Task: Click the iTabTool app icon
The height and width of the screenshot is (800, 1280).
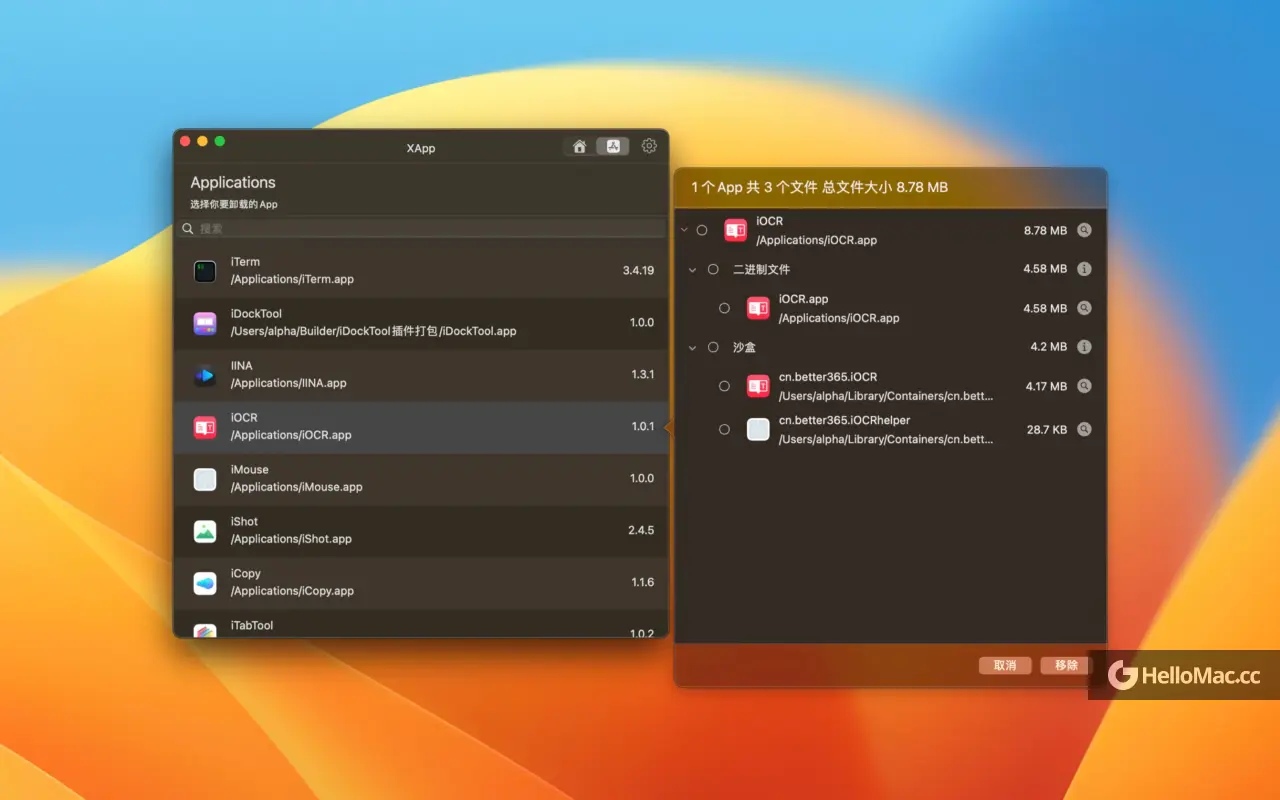Action: pyautogui.click(x=205, y=631)
